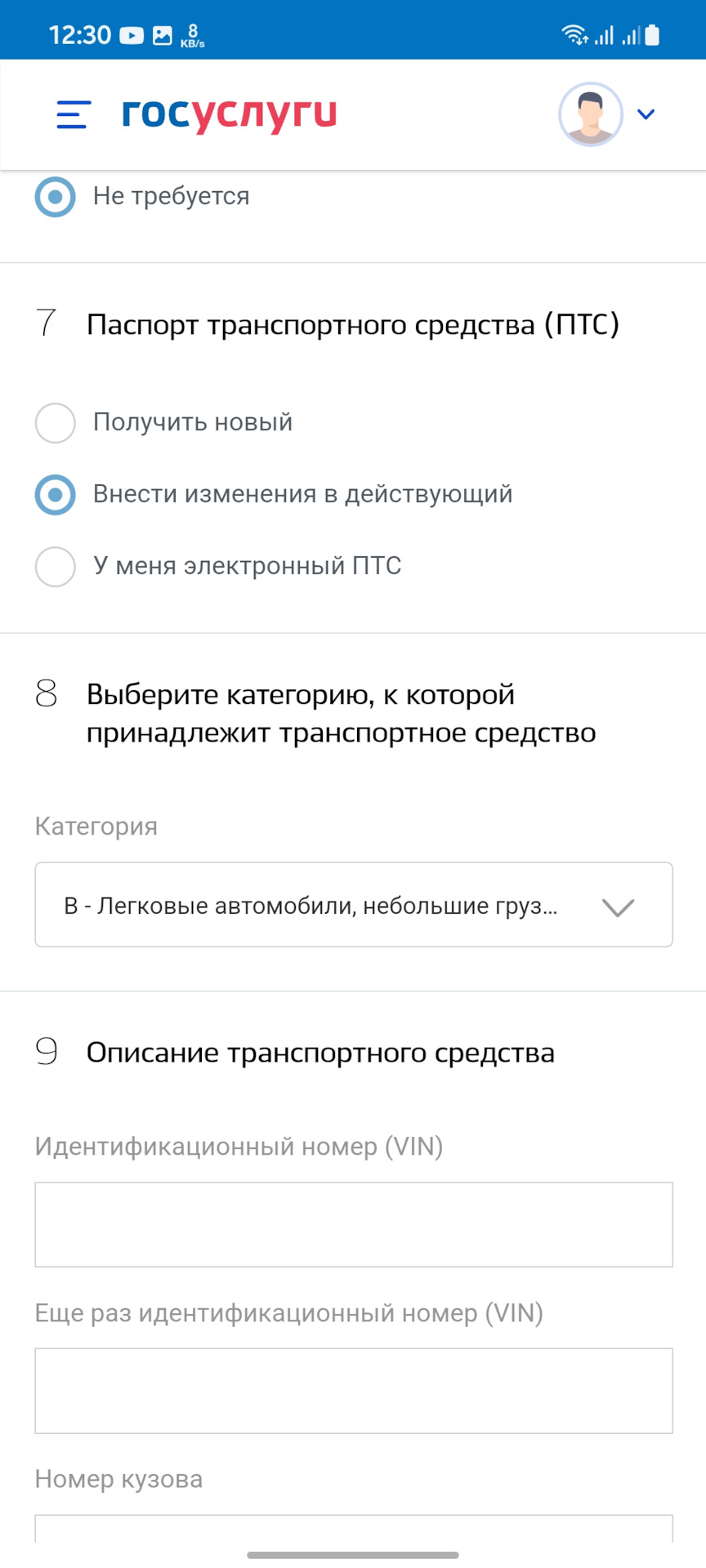Tap the status bar clock
This screenshot has height=1568, width=706.
pyautogui.click(x=80, y=35)
